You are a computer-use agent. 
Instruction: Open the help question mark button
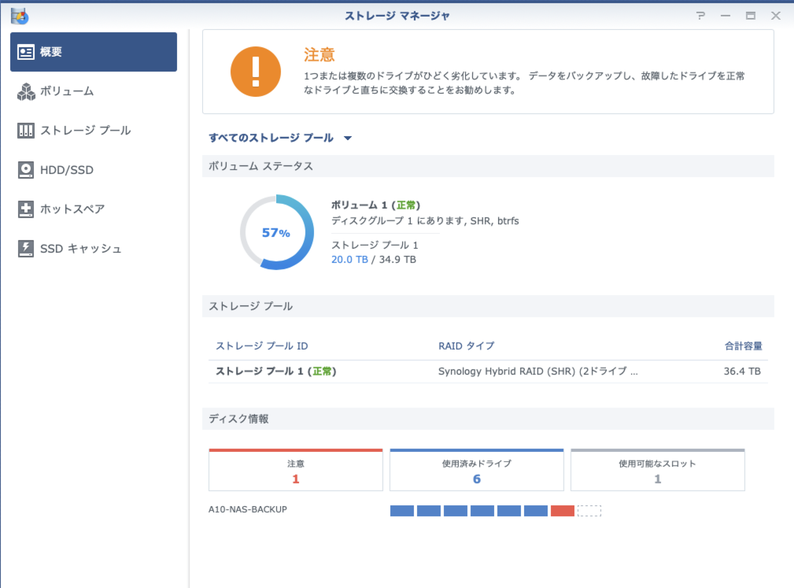(x=701, y=16)
